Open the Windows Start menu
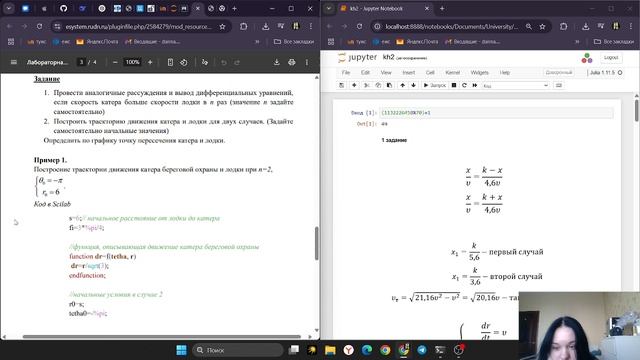The width and height of the screenshot is (640, 360). tap(181, 350)
